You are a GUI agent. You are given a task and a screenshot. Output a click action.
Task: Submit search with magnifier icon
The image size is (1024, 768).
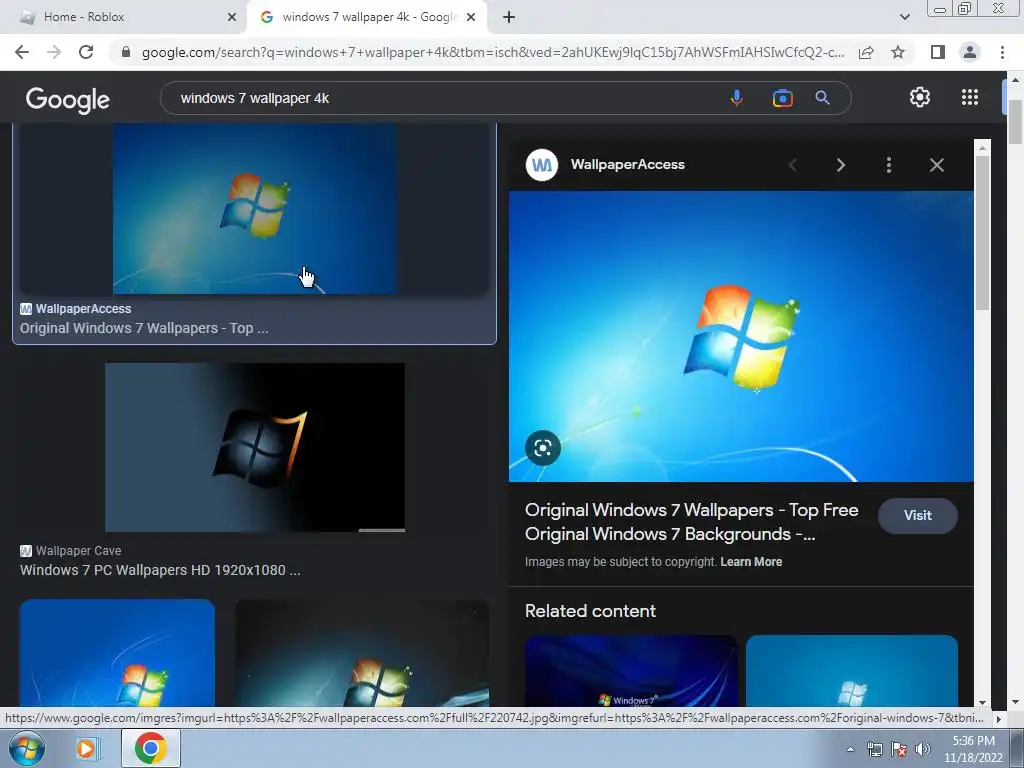pyautogui.click(x=822, y=98)
